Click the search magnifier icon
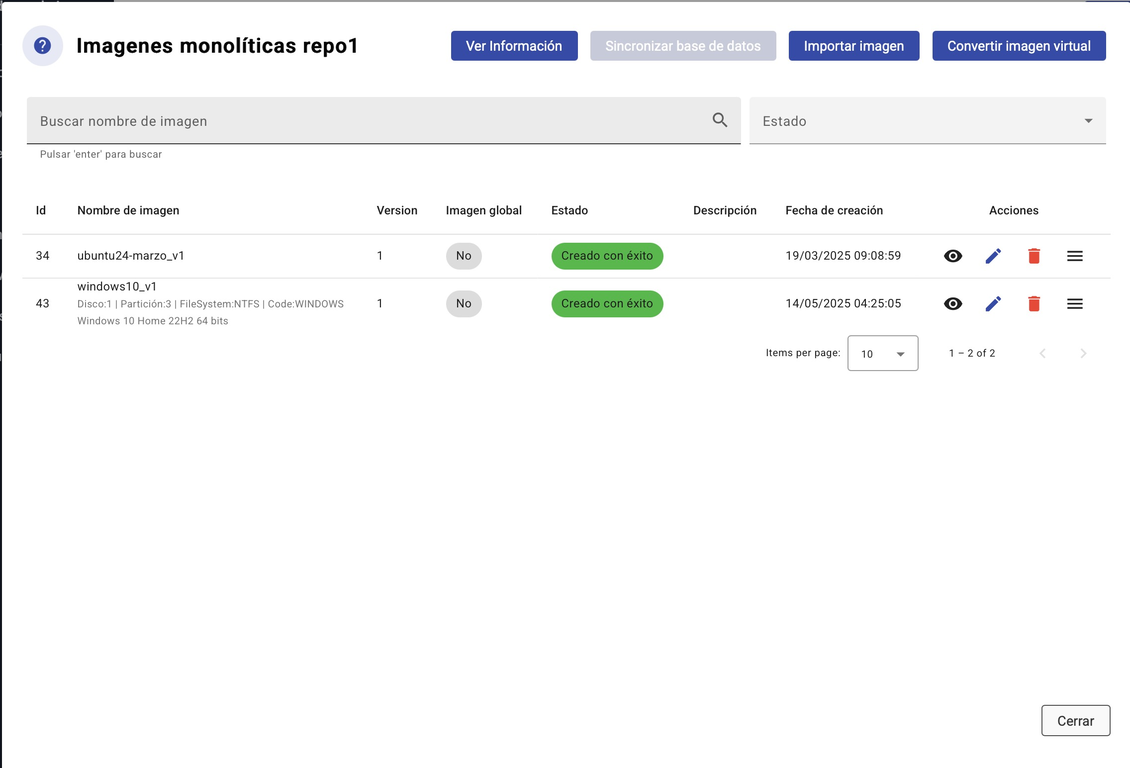The width and height of the screenshot is (1130, 768). pyautogui.click(x=719, y=120)
